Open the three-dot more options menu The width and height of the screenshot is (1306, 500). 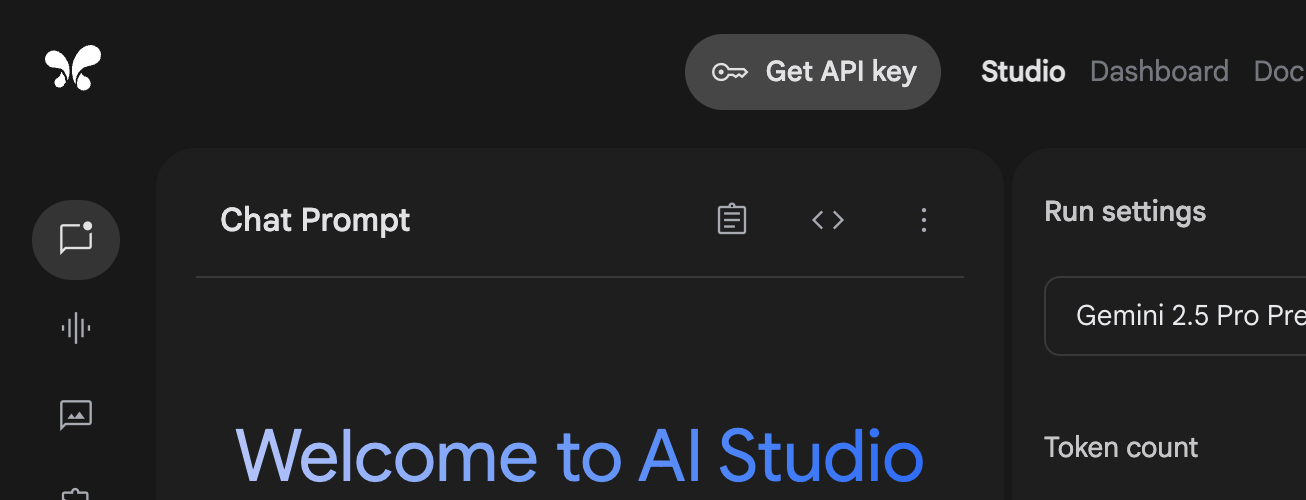924,220
